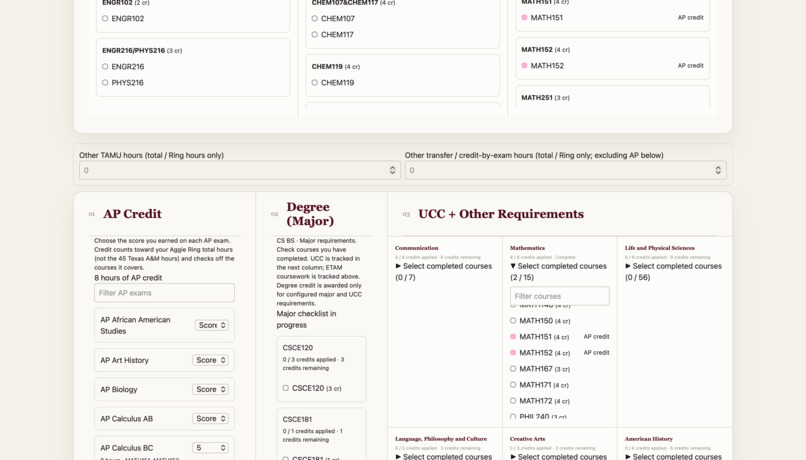Collapse Mathematics select completed courses

(x=558, y=271)
